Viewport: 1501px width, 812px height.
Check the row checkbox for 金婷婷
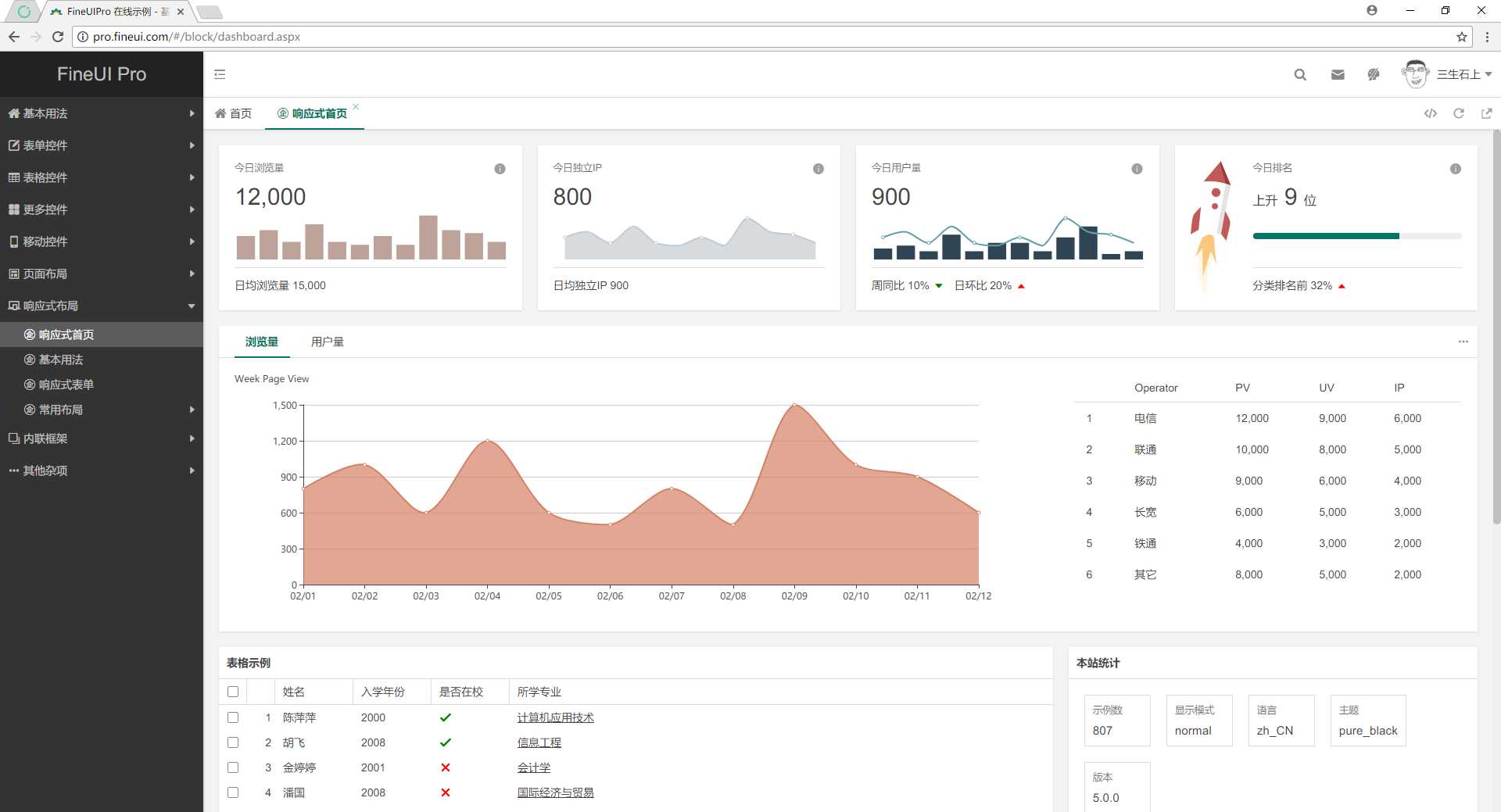[233, 767]
